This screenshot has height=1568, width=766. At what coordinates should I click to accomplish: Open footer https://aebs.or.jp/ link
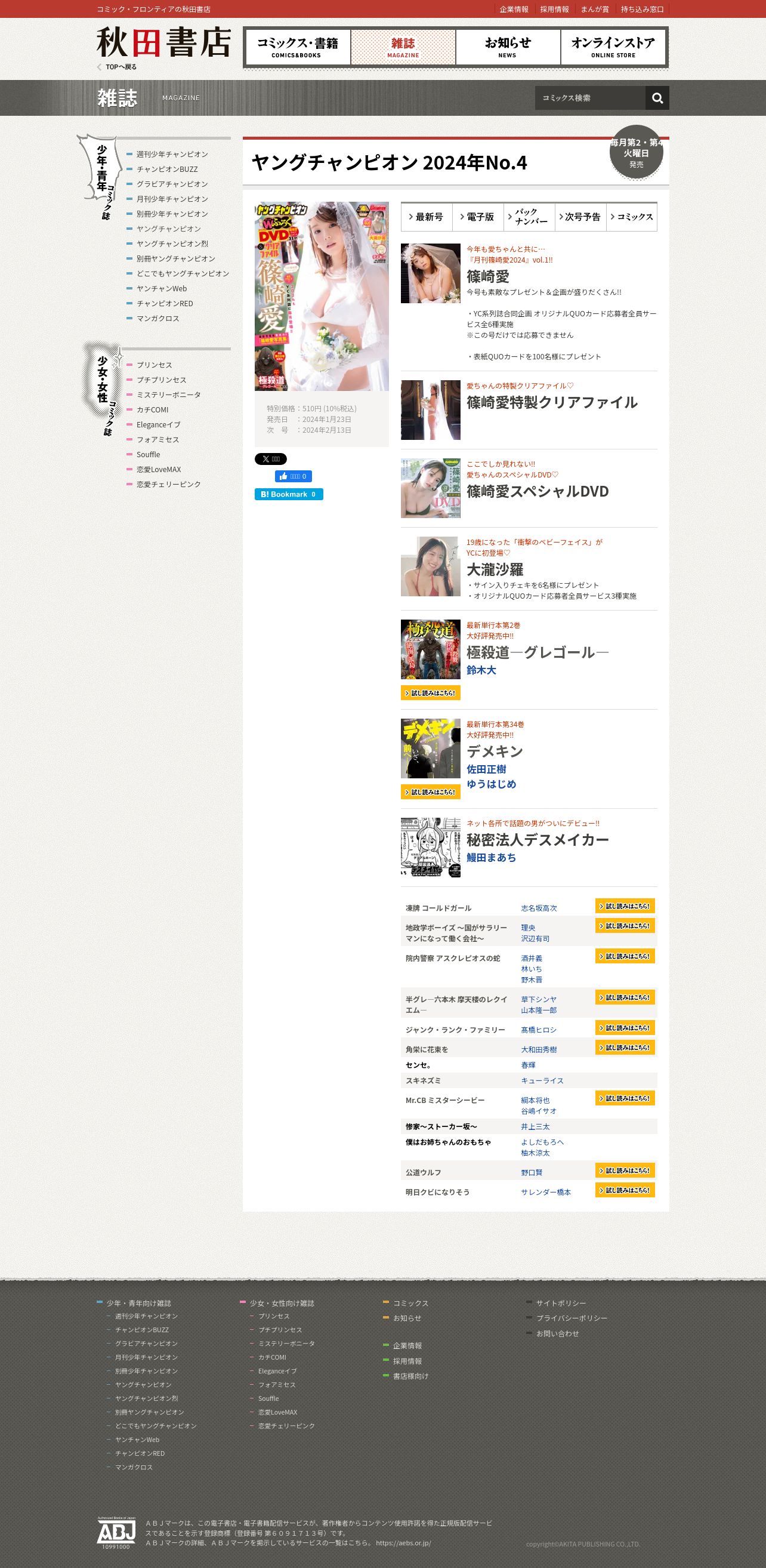coord(403,1543)
